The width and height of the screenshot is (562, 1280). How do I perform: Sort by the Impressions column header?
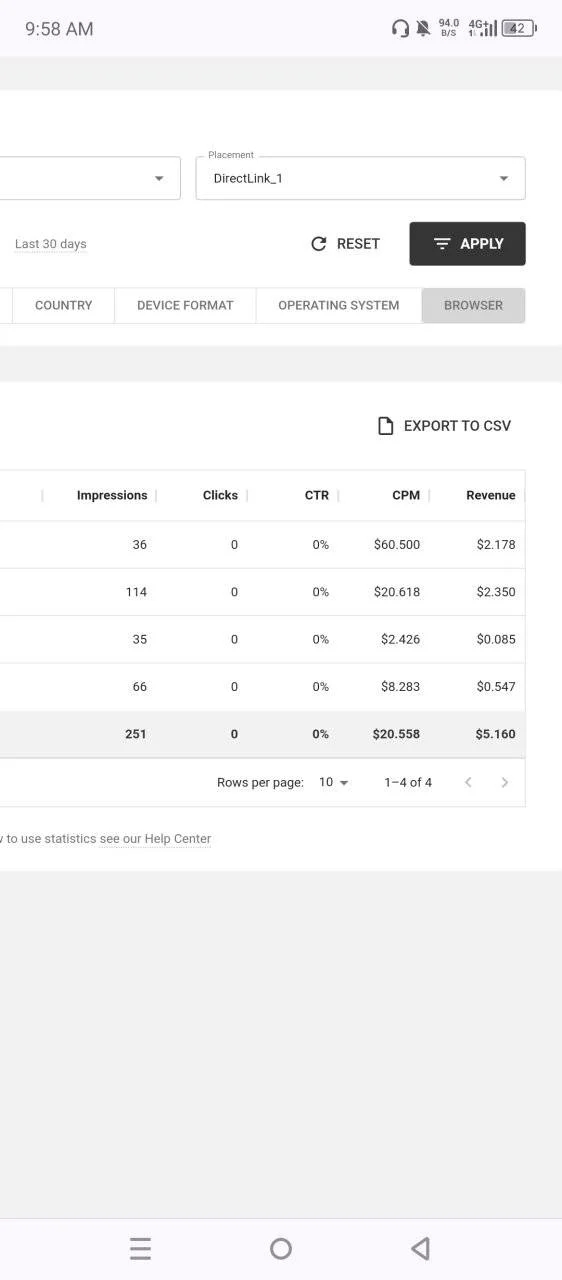[111, 495]
